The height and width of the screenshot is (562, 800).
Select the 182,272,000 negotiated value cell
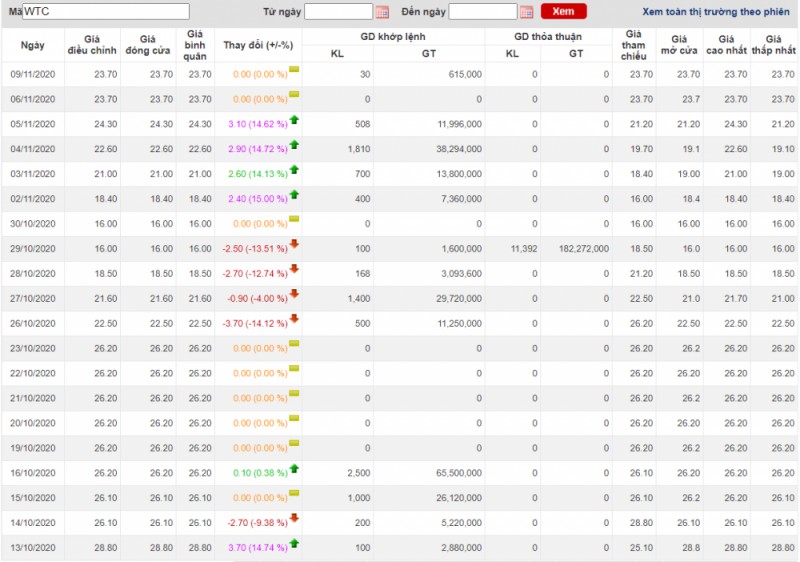pos(576,248)
